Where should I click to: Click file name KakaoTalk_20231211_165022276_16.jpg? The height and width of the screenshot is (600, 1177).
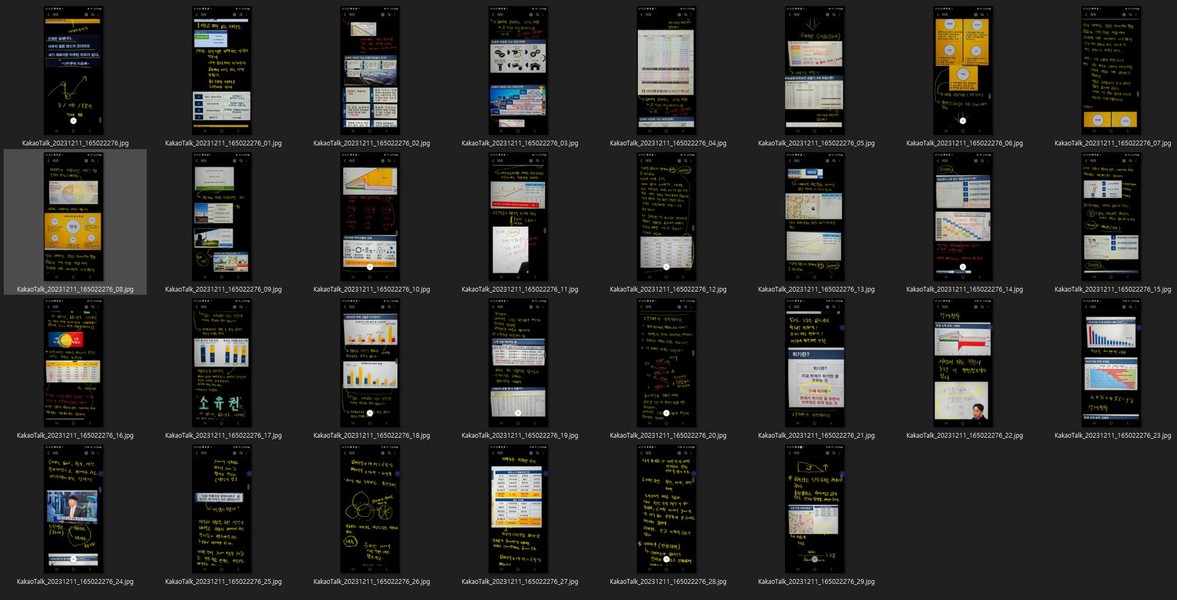(x=75, y=435)
